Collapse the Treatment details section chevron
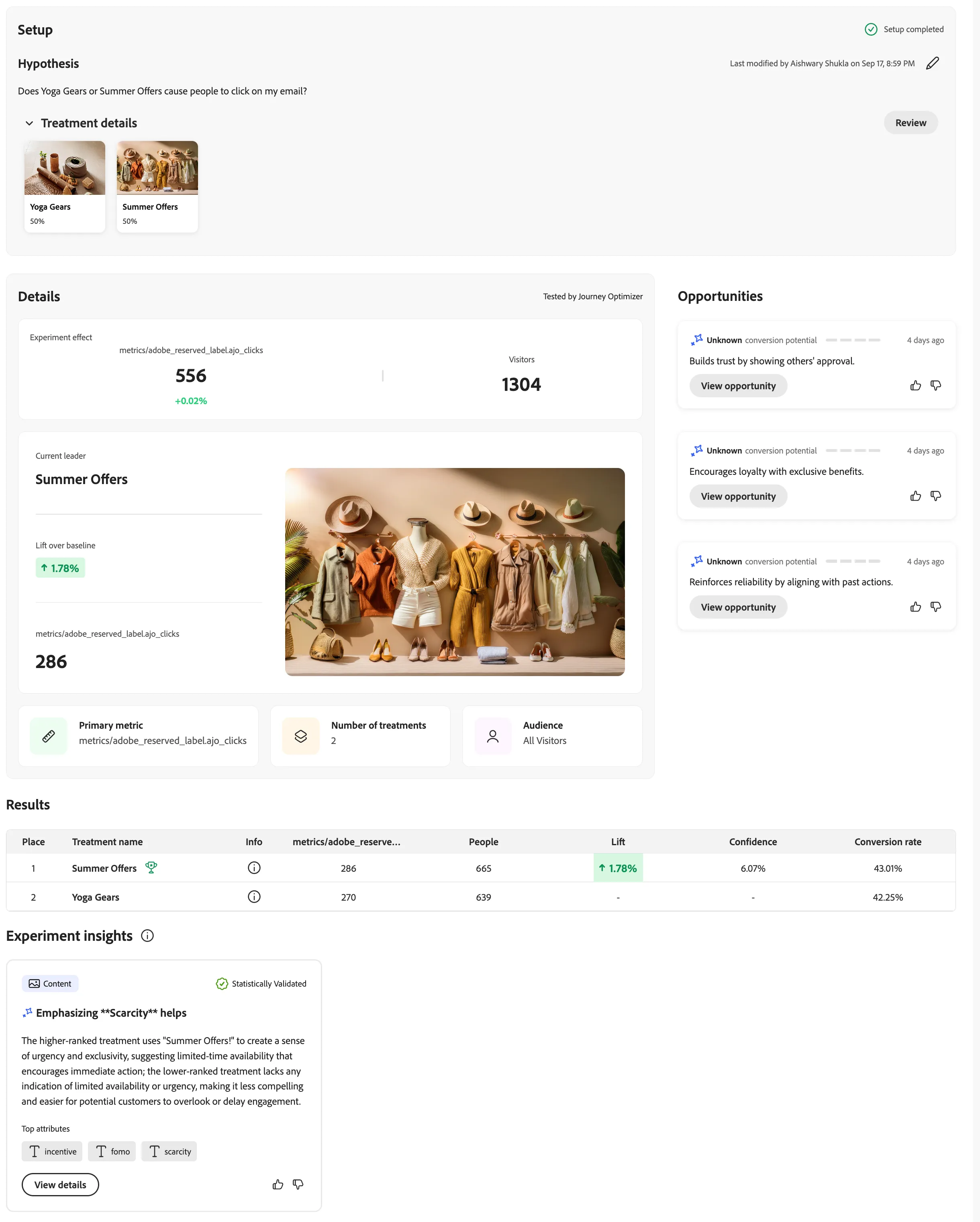Viewport: 980px width, 1222px height. coord(29,123)
